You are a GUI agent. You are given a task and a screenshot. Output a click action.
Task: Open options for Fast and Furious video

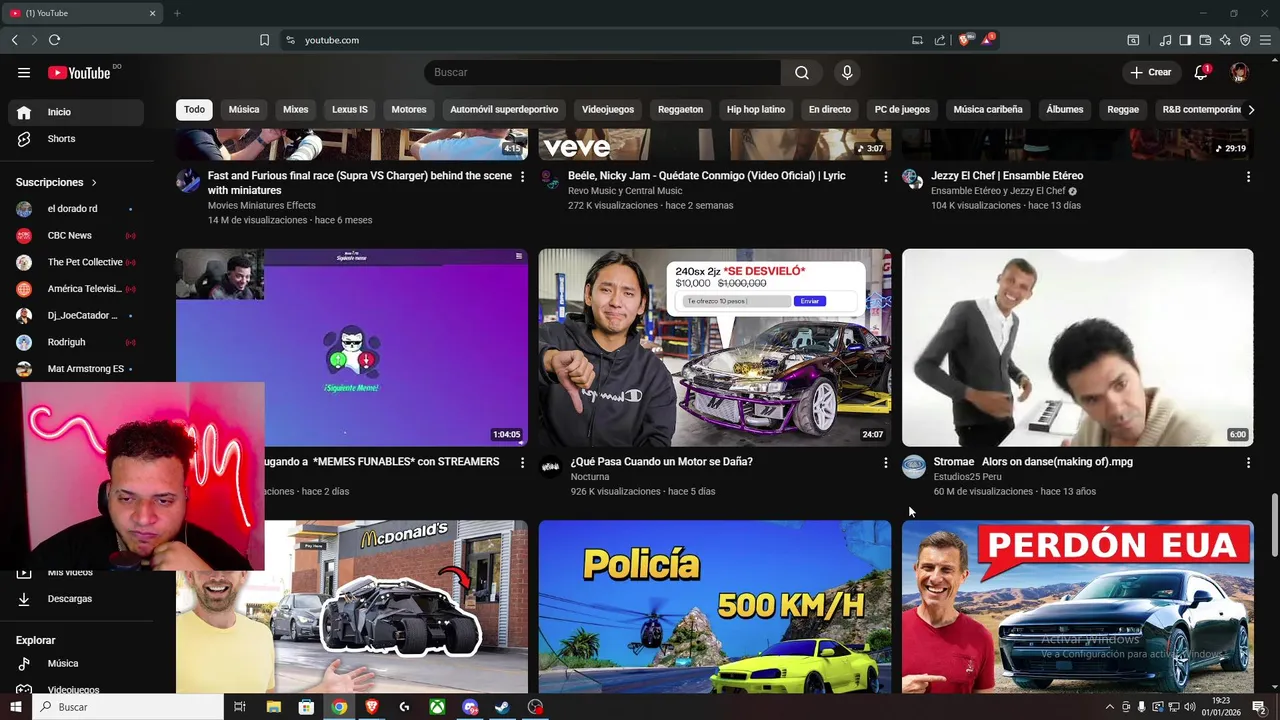(x=522, y=176)
